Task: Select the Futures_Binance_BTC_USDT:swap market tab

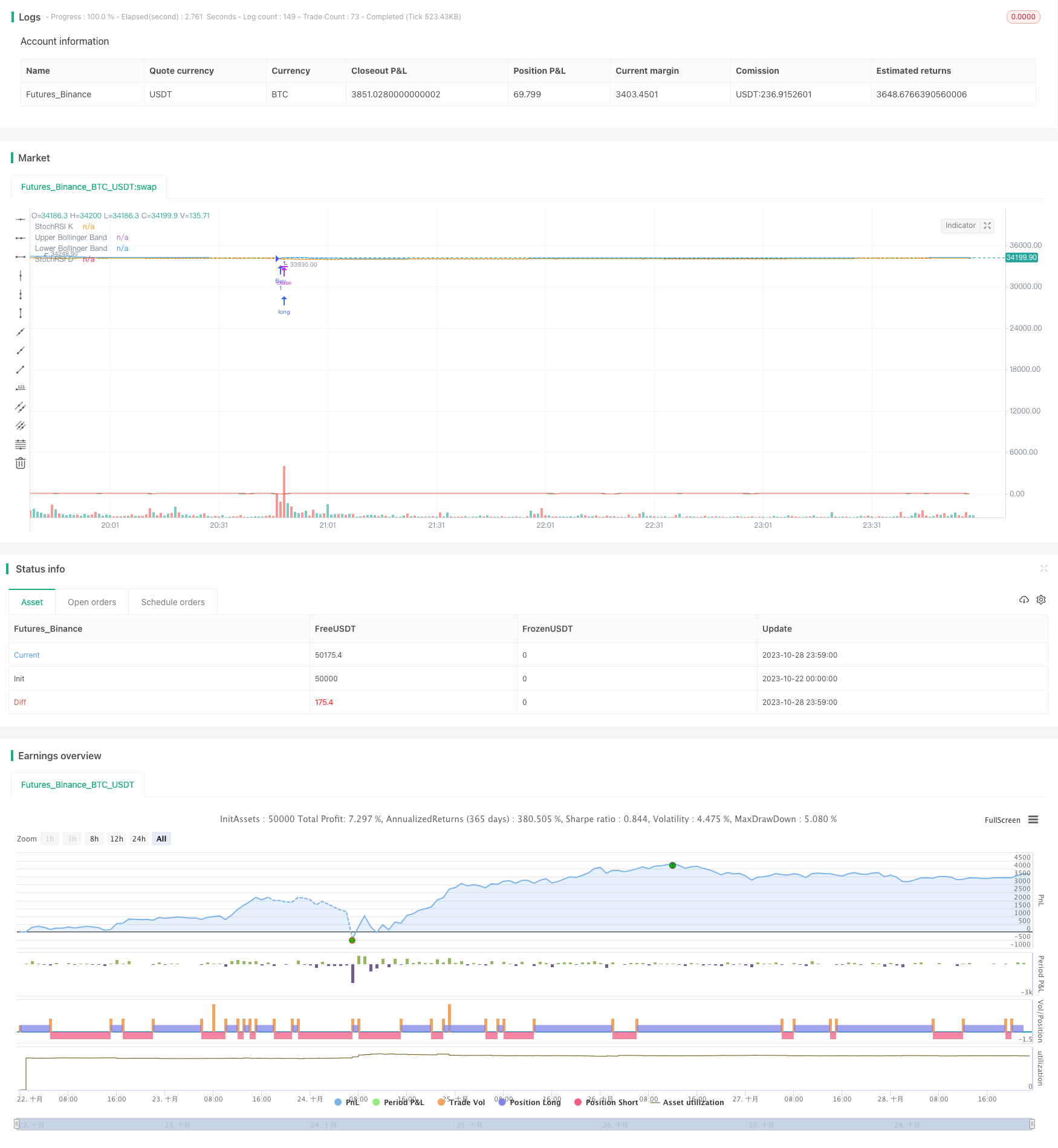Action: click(89, 187)
